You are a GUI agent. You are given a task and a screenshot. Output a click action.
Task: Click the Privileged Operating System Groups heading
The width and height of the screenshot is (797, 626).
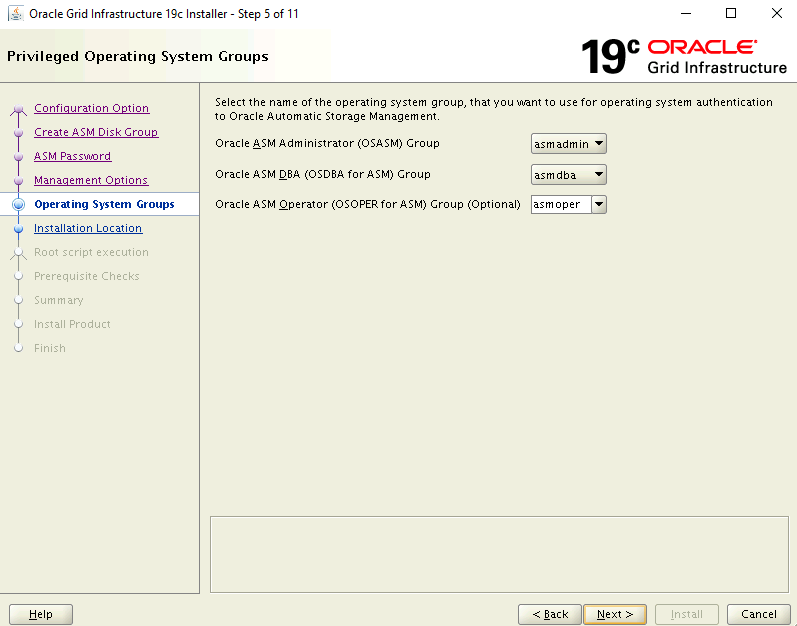tap(138, 56)
